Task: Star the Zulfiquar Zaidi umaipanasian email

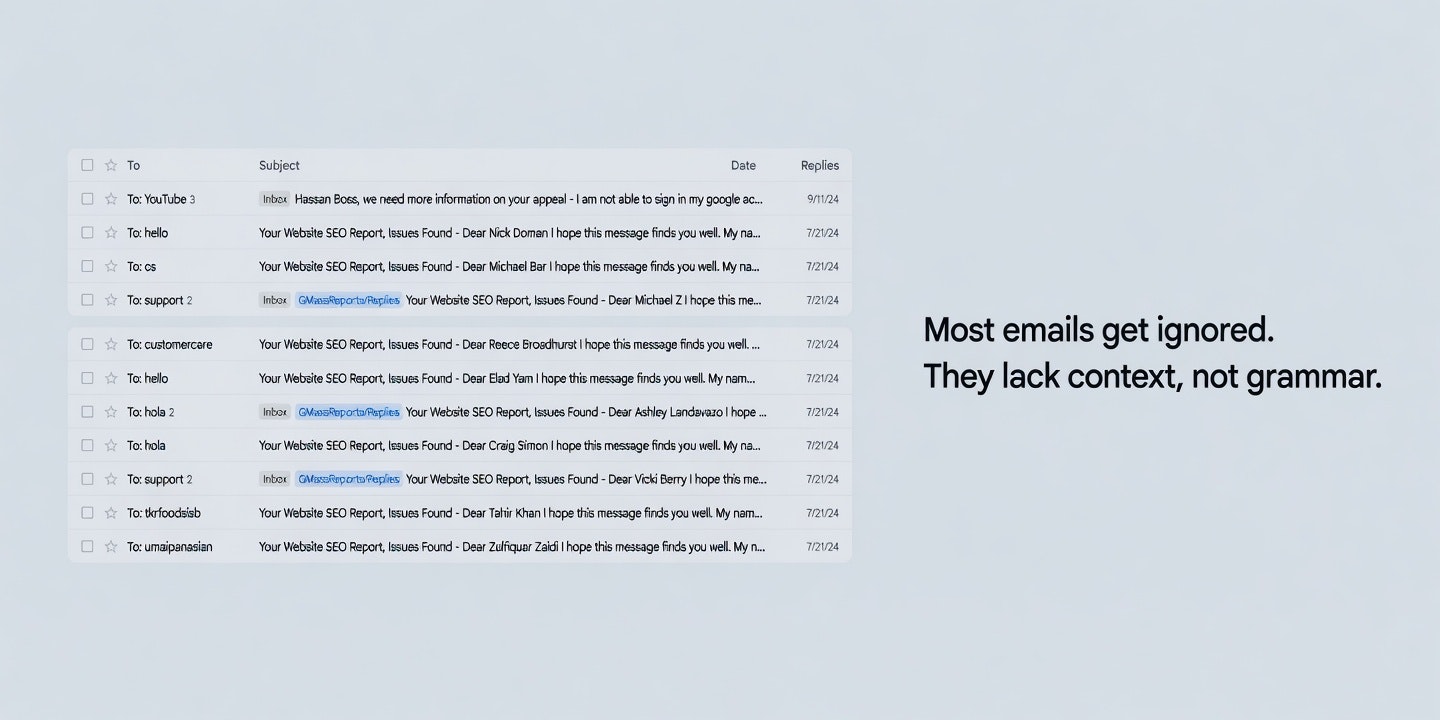Action: tap(111, 547)
